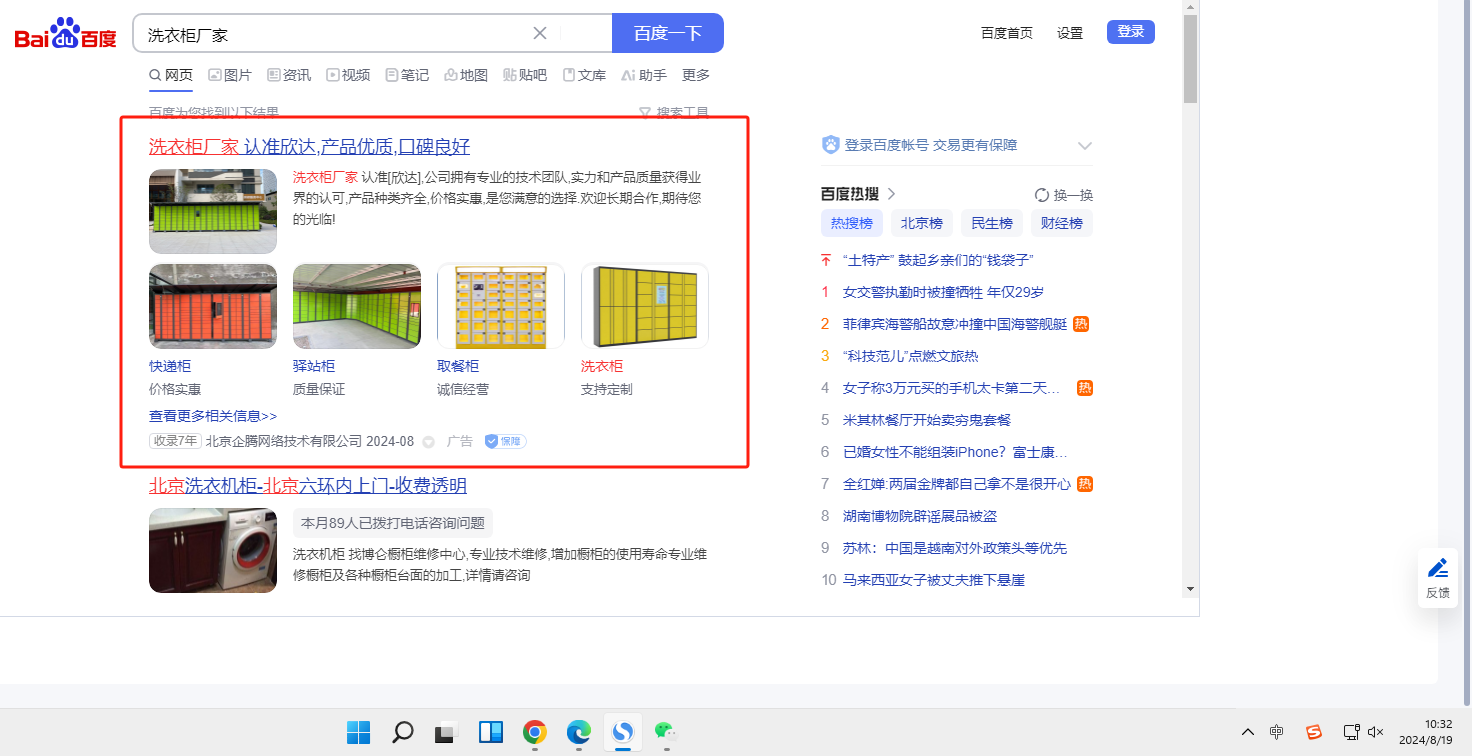Viewport: 1472px width, 756px height.
Task: Click the blue 登录 login button
Action: pos(1131,32)
